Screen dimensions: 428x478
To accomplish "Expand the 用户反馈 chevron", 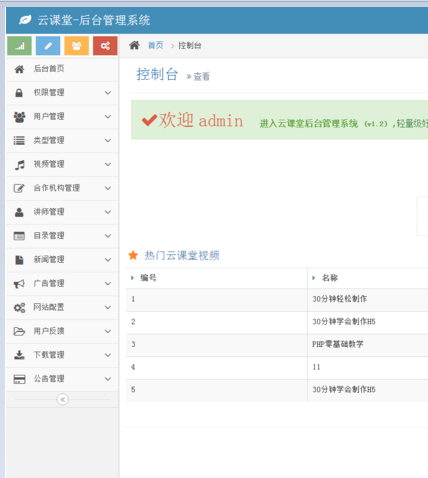I will 108,331.
